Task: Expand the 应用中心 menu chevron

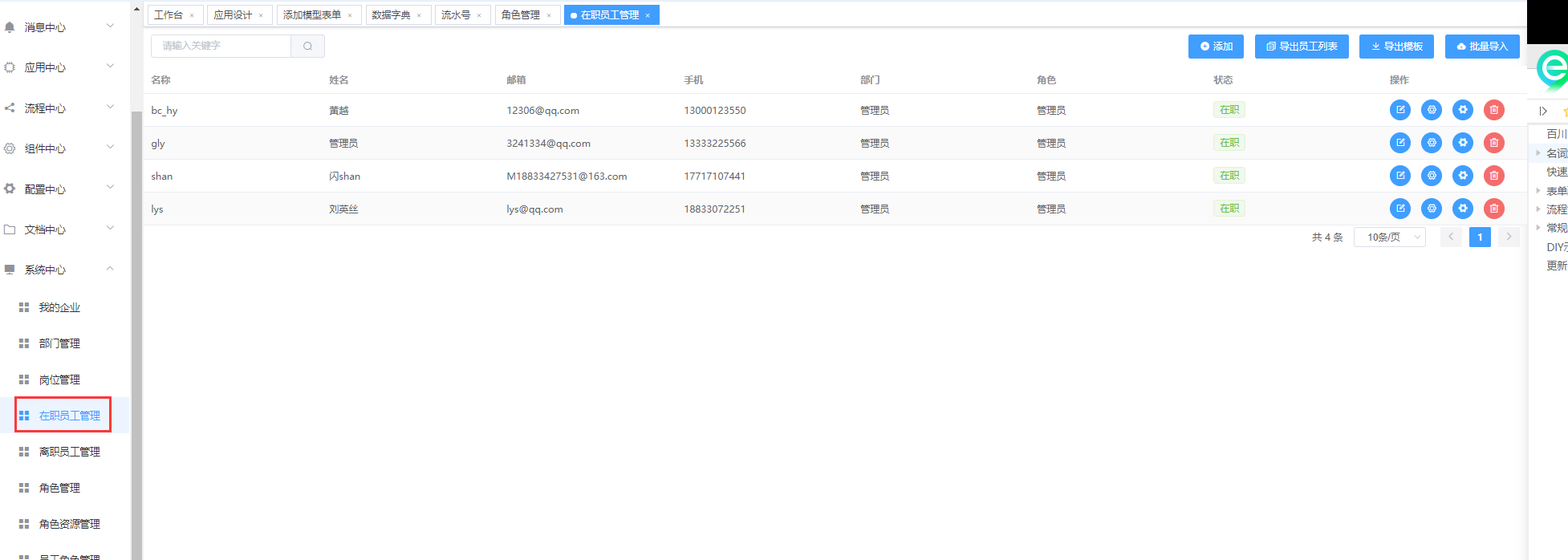Action: tap(110, 67)
